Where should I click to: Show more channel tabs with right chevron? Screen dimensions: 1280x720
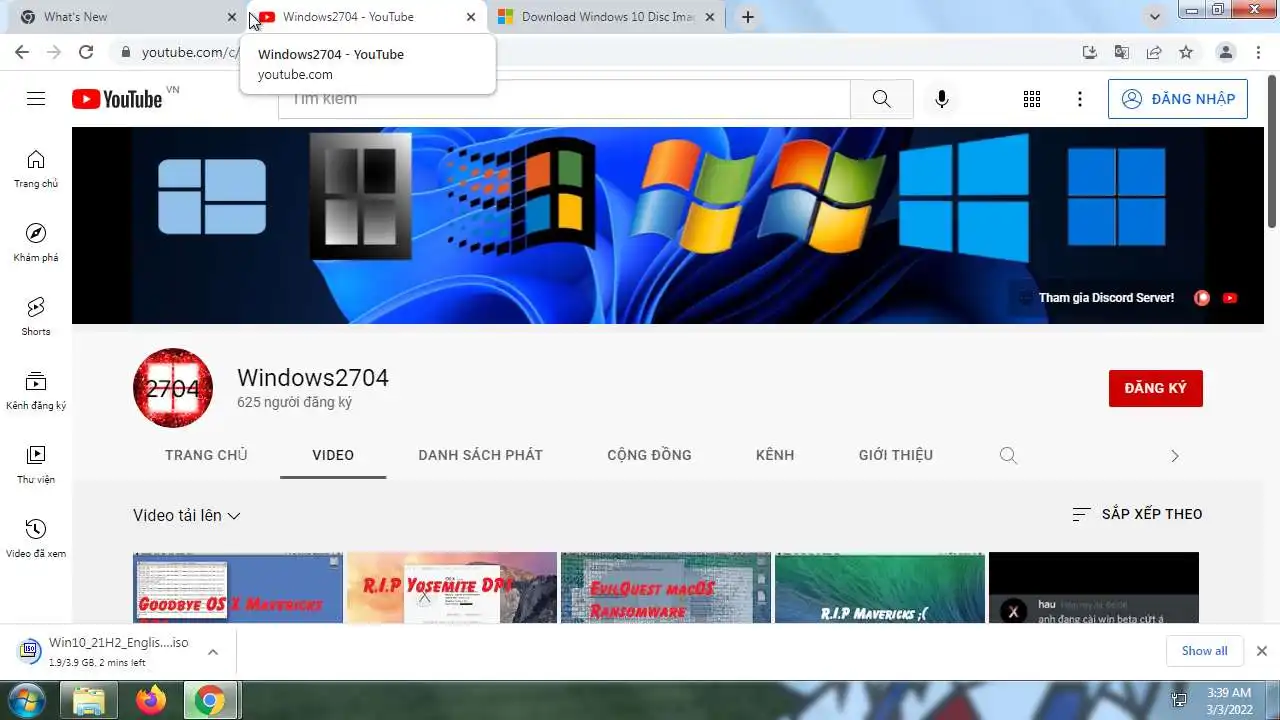[x=1175, y=456]
